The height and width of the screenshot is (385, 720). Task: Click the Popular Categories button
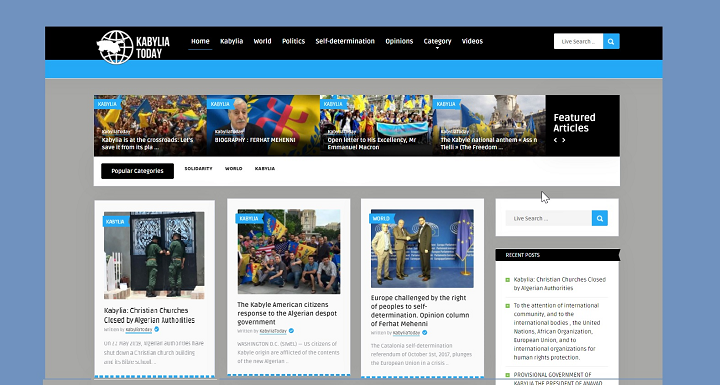137,171
